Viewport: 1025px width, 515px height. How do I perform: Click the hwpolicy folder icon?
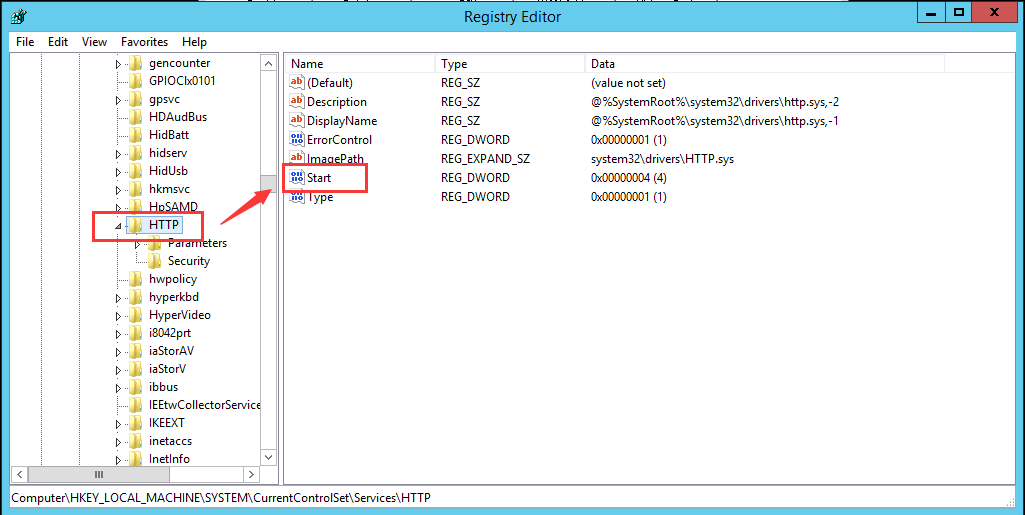pyautogui.click(x=135, y=279)
